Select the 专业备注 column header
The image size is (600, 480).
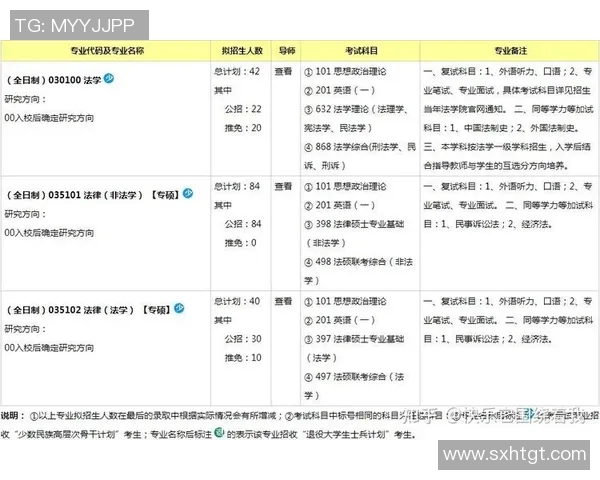click(x=510, y=51)
